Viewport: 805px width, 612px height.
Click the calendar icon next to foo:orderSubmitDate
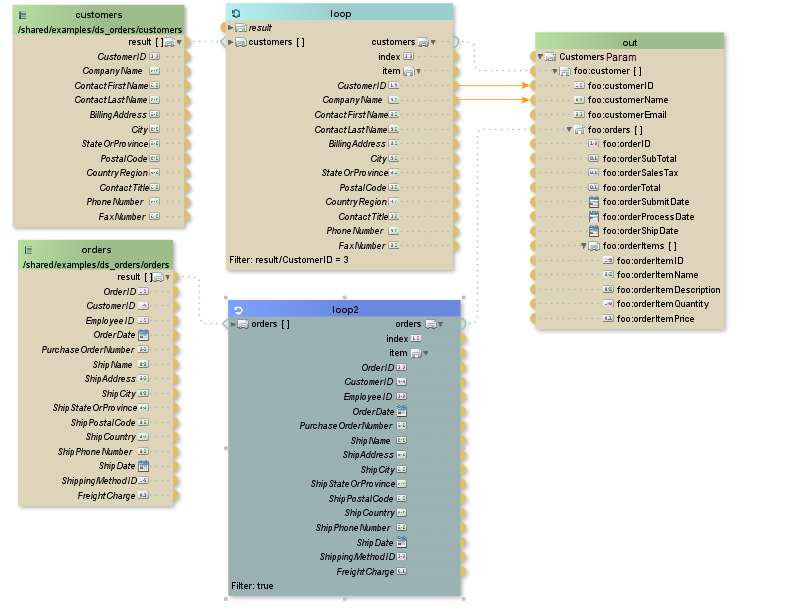click(x=593, y=202)
